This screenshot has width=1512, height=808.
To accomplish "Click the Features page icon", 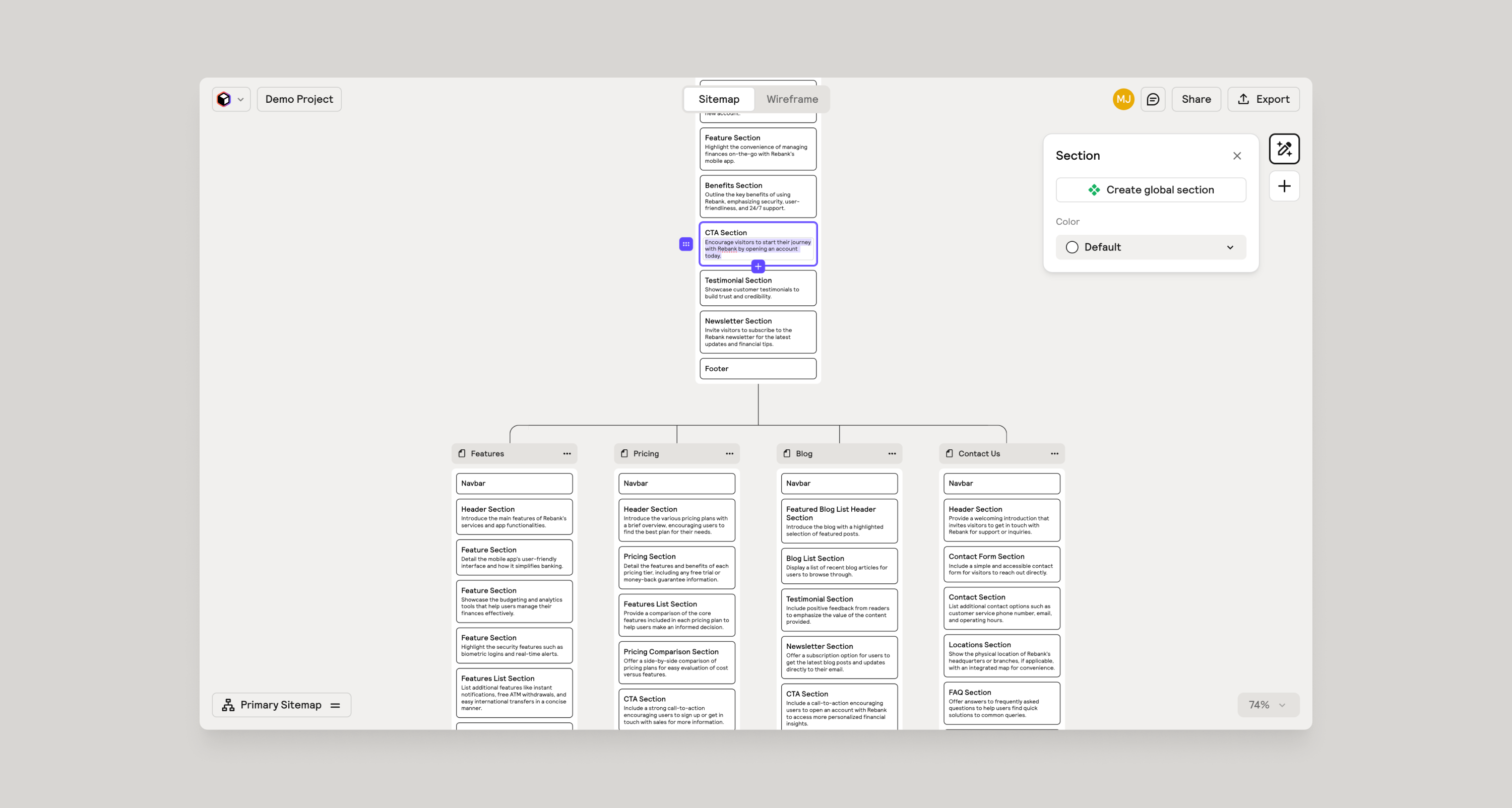I will (462, 453).
